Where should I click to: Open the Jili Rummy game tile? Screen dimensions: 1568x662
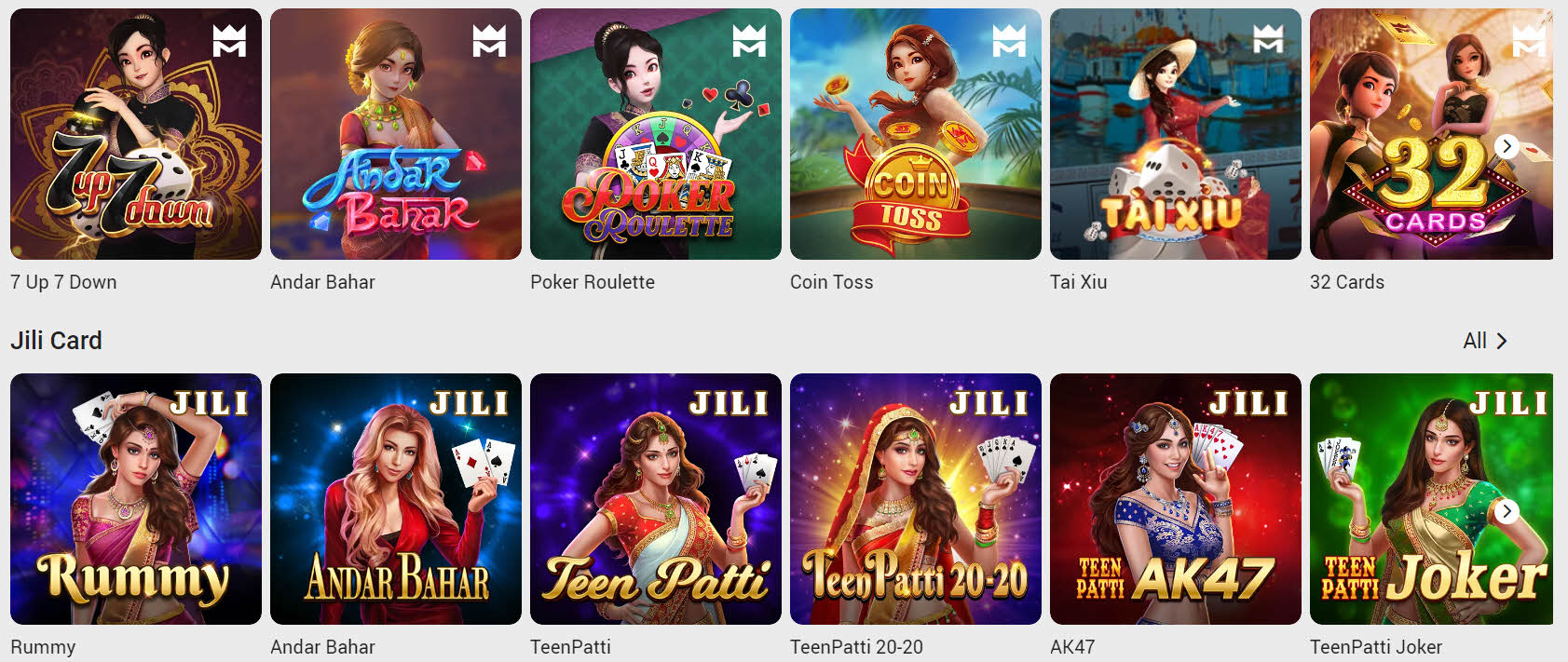(x=136, y=499)
